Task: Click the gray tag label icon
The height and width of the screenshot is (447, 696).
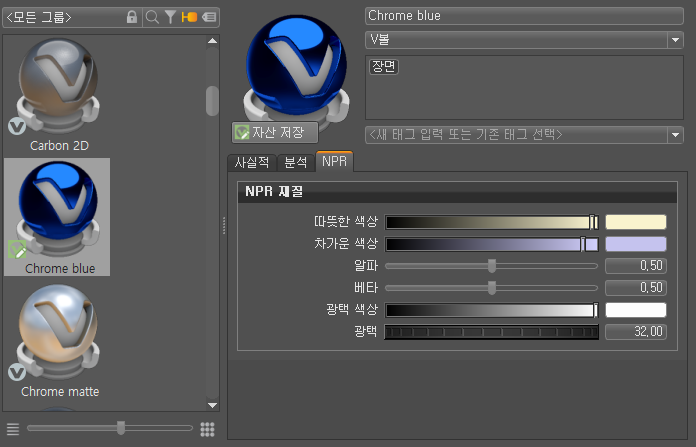Action: pos(209,17)
